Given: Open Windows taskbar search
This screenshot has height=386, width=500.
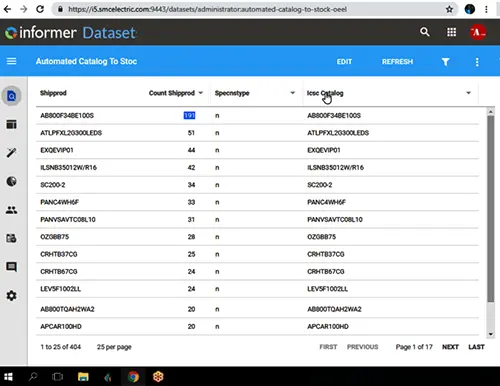Looking at the screenshot, I should point(33,377).
